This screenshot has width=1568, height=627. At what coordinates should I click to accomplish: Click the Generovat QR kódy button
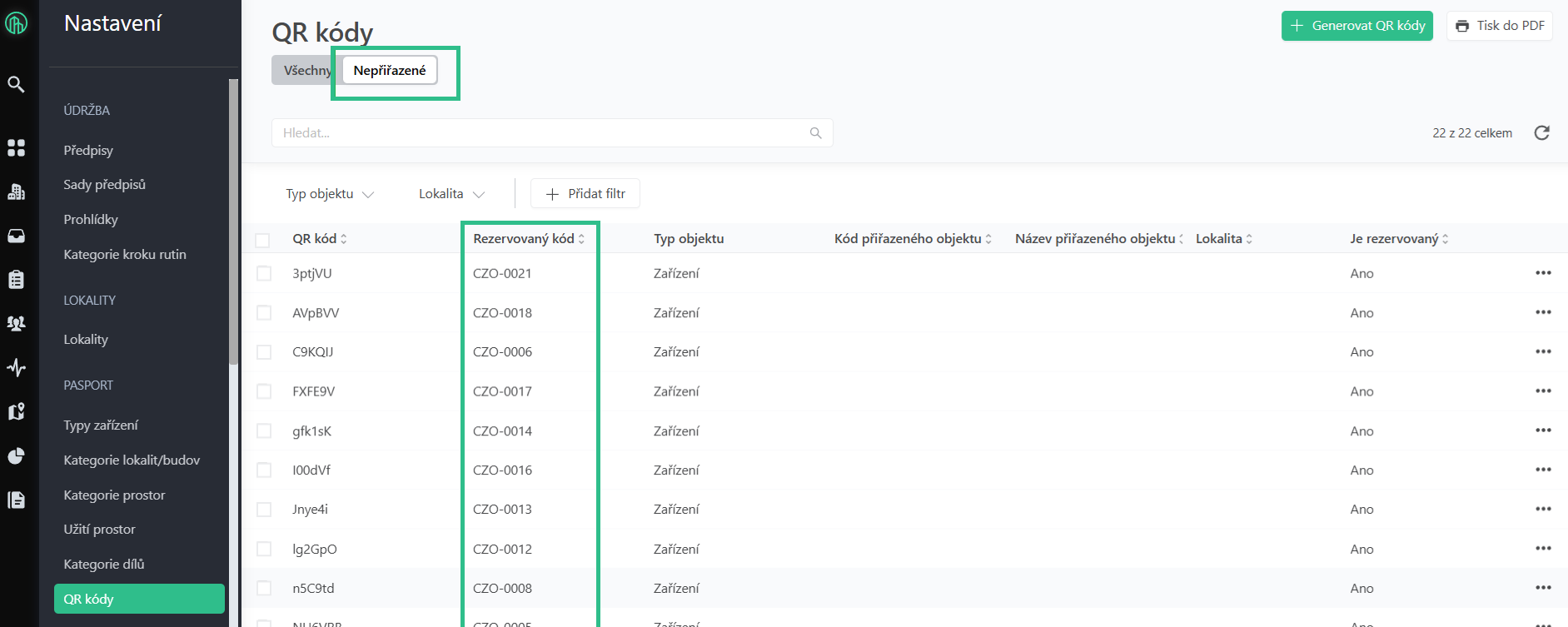pyautogui.click(x=1356, y=26)
